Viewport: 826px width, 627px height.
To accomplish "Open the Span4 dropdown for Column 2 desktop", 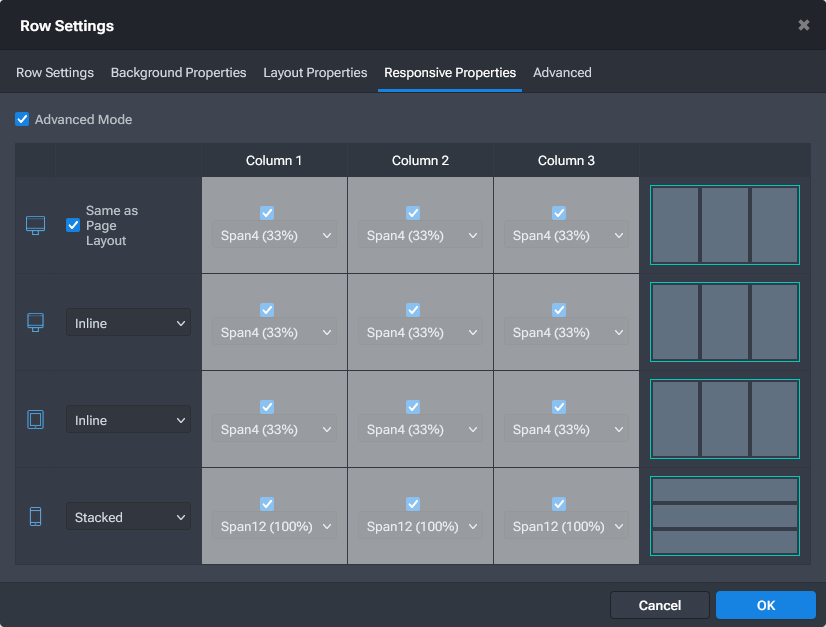I will coord(420,235).
